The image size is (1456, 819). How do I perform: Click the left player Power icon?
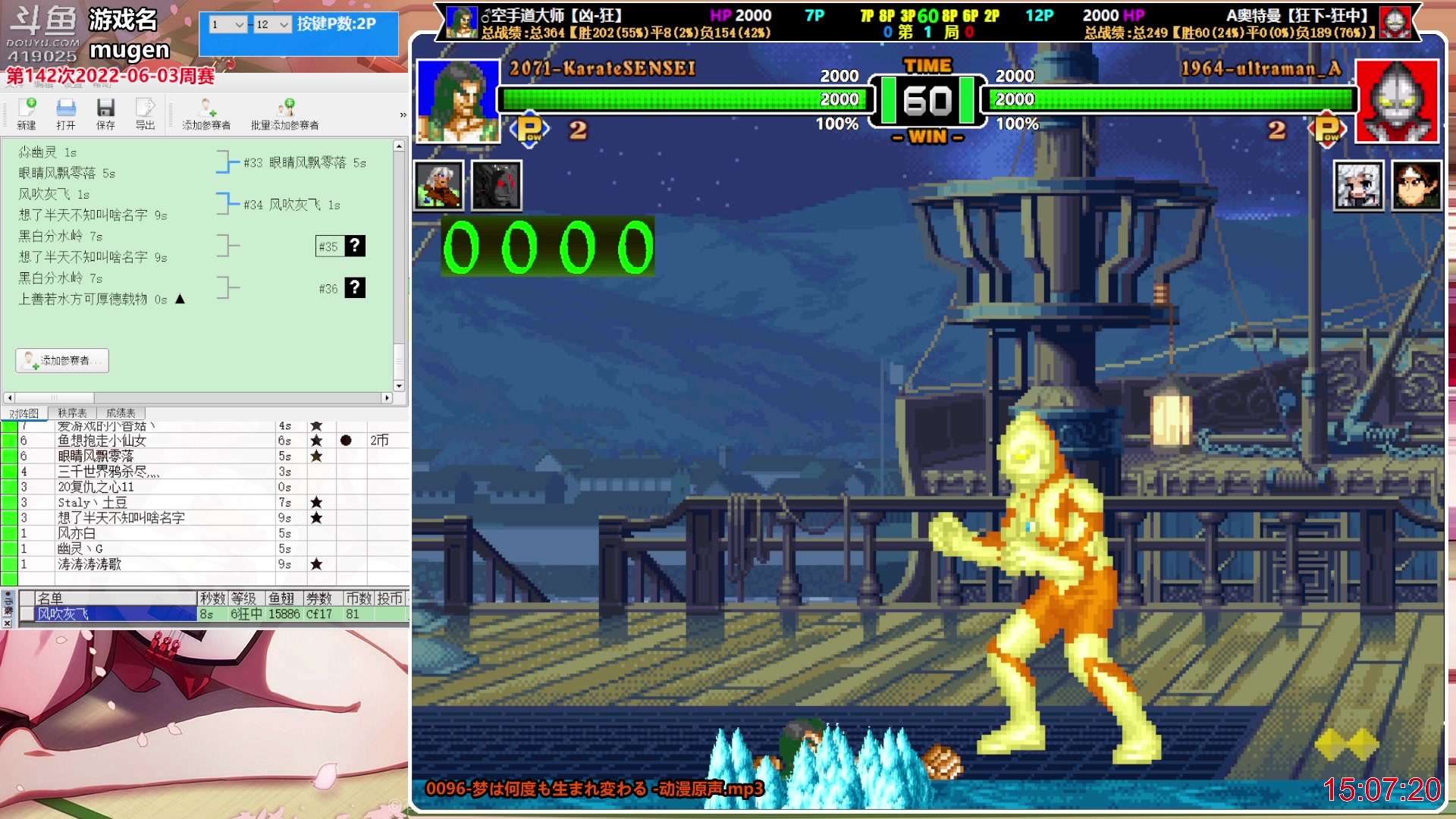529,130
